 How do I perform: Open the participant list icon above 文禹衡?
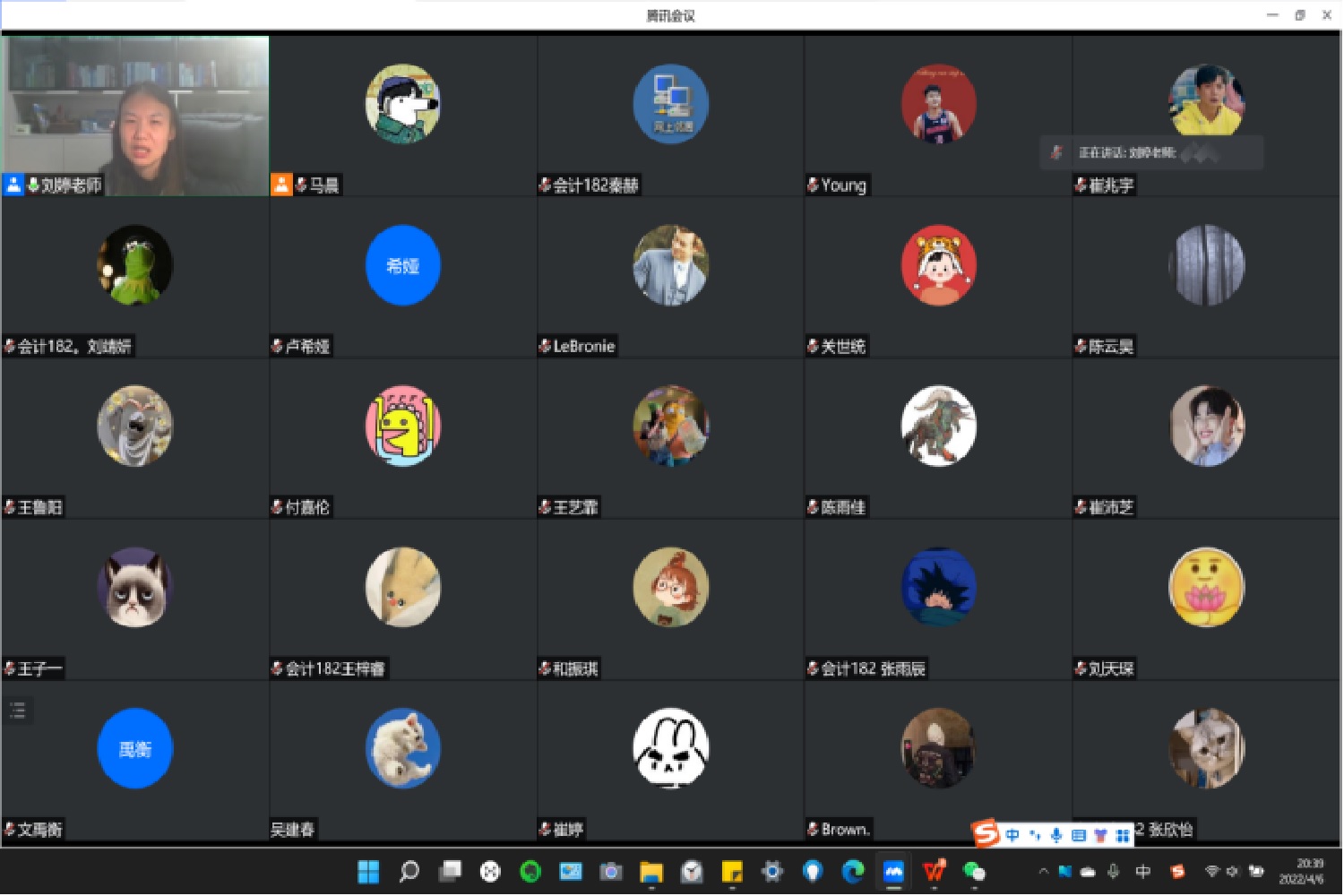[18, 711]
